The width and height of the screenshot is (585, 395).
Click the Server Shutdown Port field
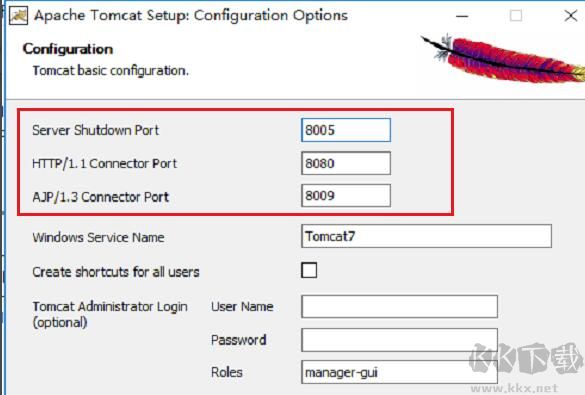(346, 130)
